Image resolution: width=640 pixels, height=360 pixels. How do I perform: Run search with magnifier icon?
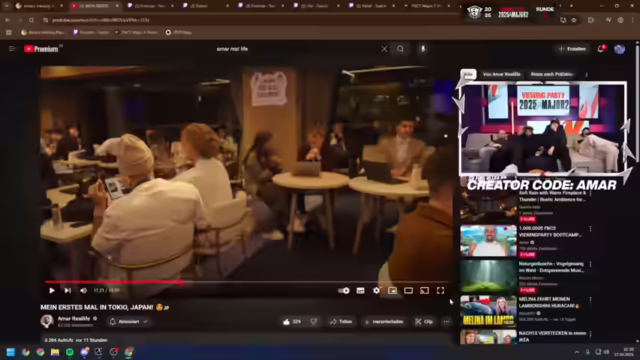coord(400,49)
